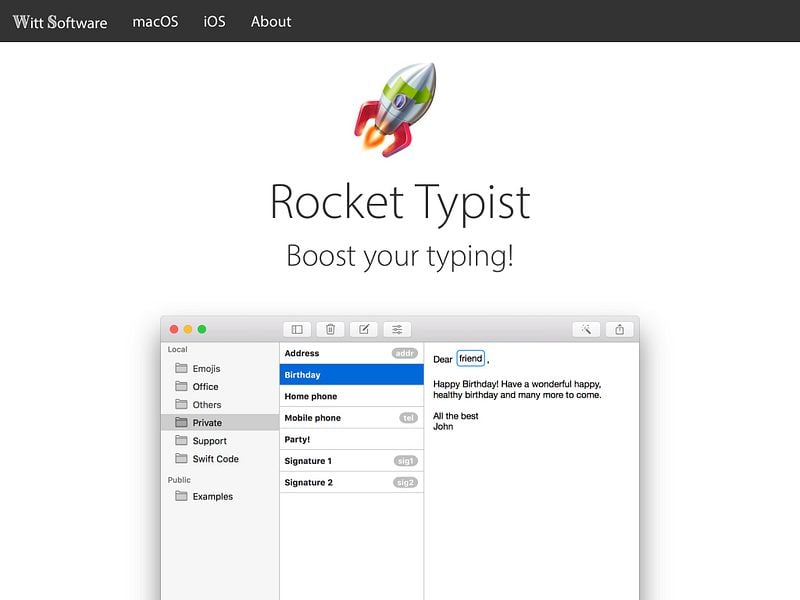Click the Local section header
The height and width of the screenshot is (600, 800).
pos(178,349)
